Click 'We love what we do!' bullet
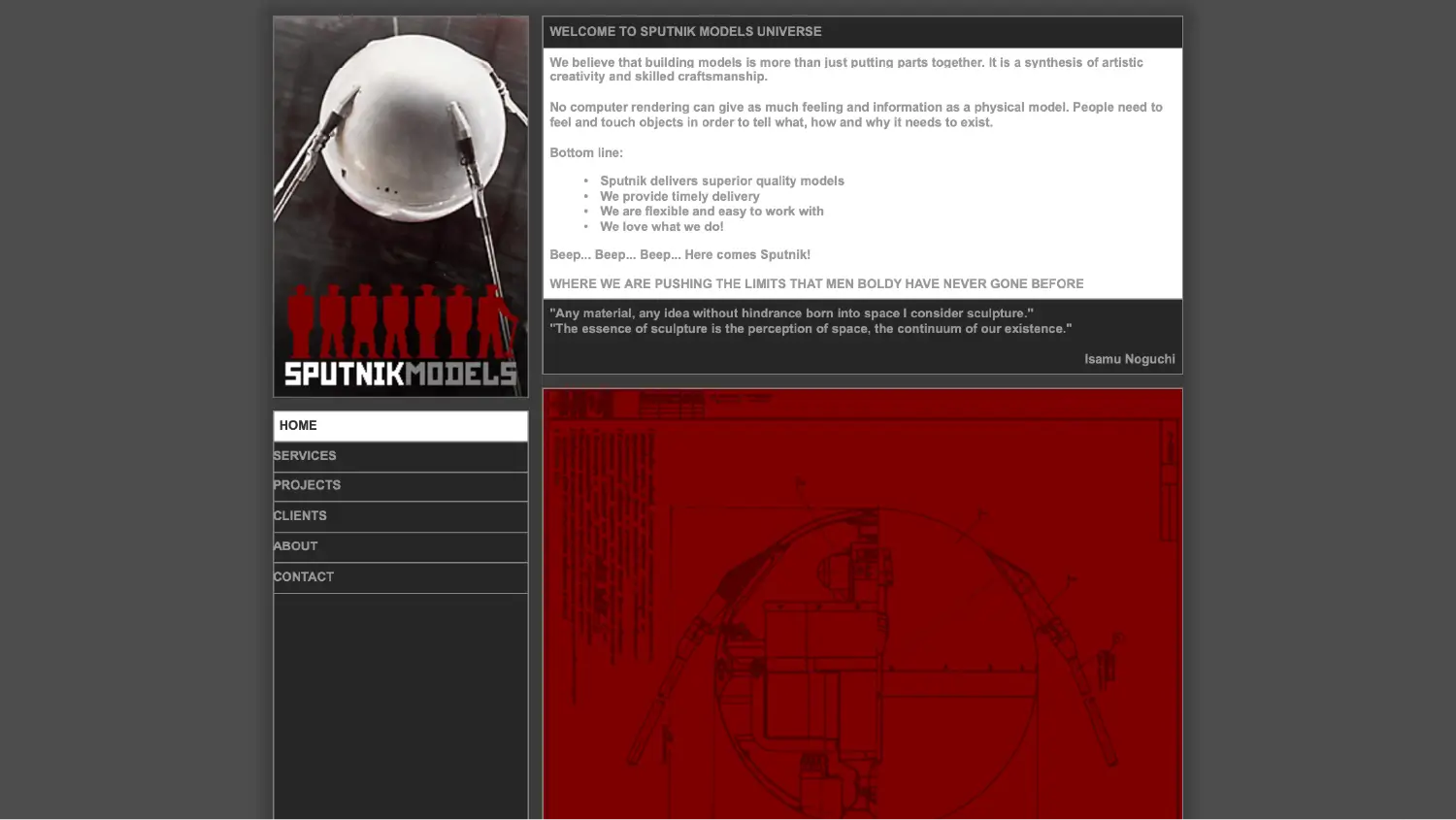Viewport: 1456px width, 820px height. tap(661, 227)
